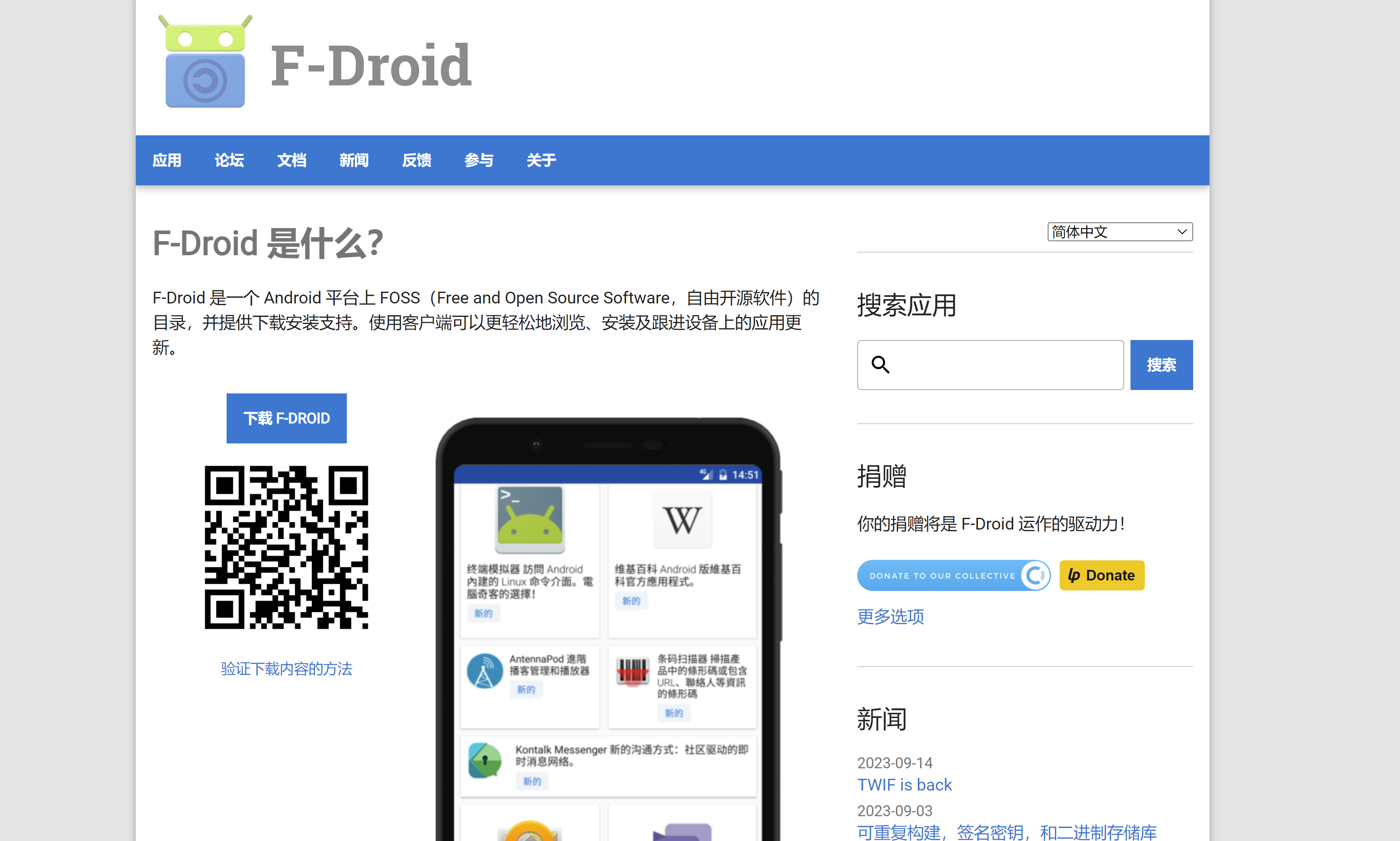This screenshot has width=1400, height=841.
Task: Open the 应用 menu item
Action: (166, 161)
